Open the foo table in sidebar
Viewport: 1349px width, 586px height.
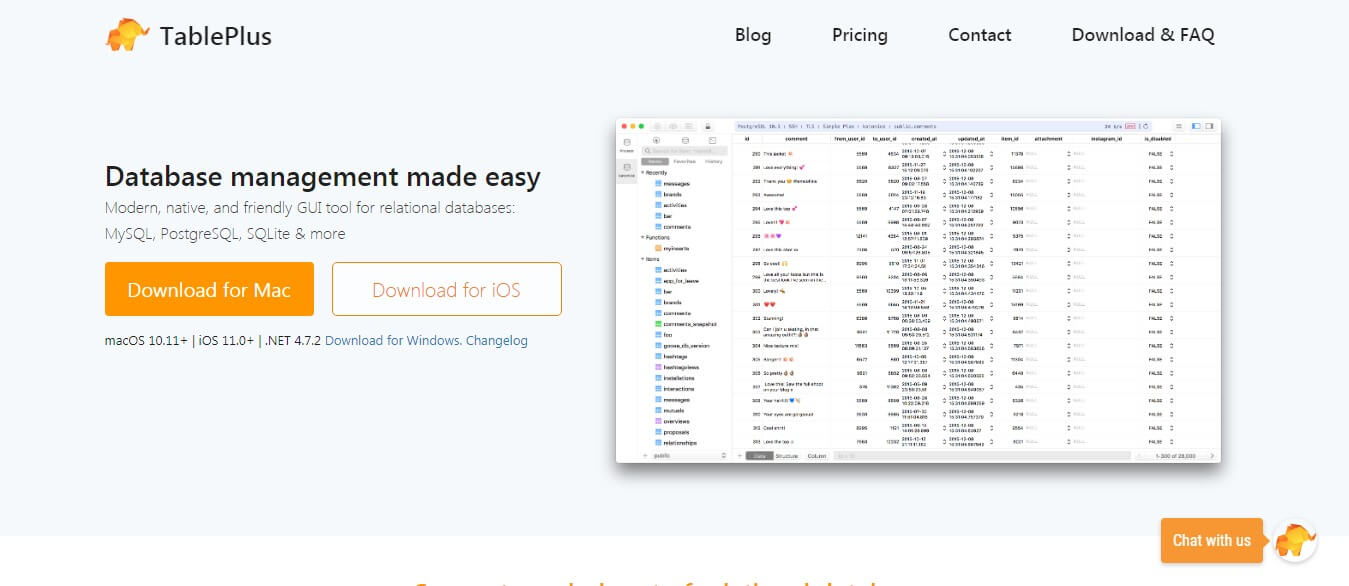(x=669, y=335)
